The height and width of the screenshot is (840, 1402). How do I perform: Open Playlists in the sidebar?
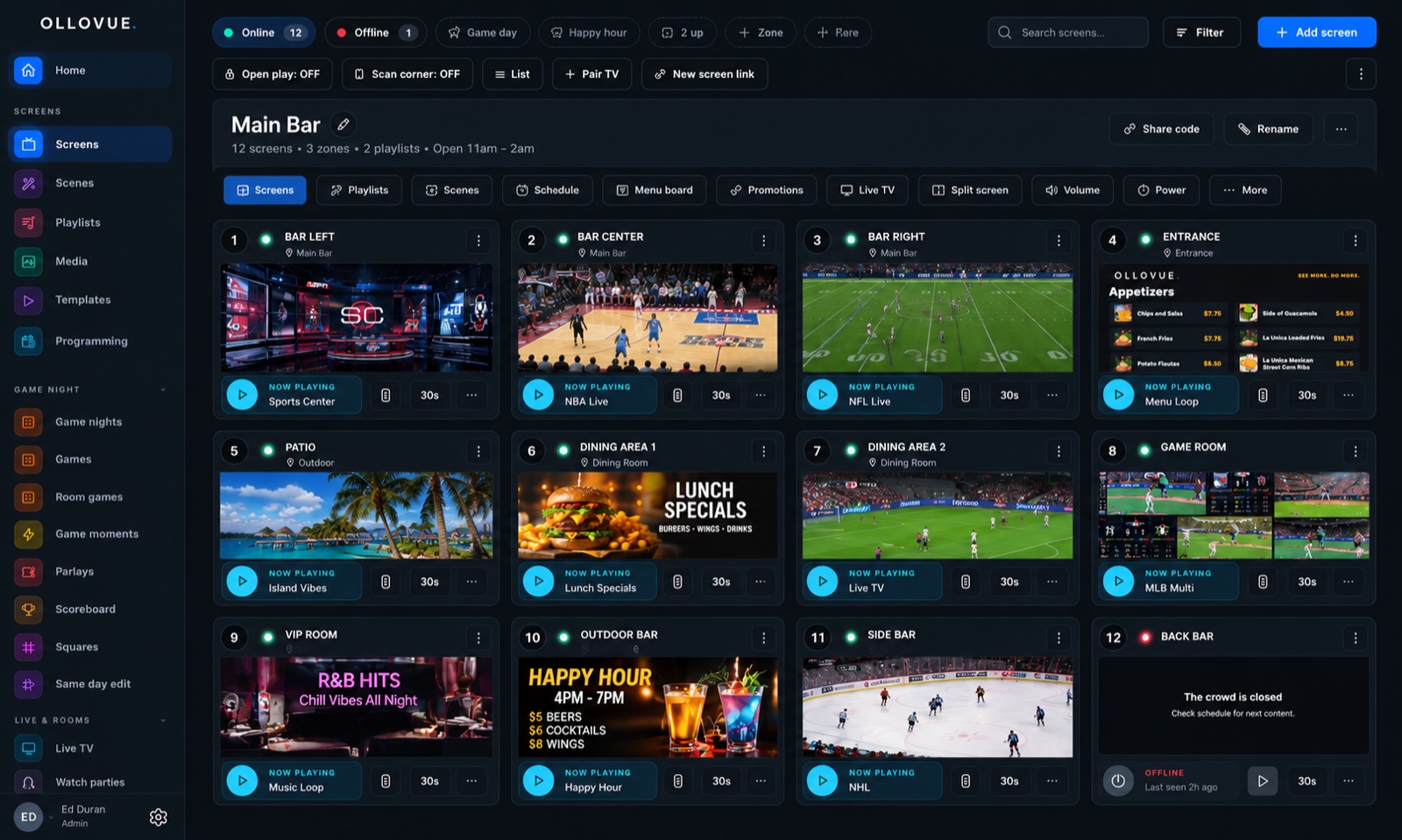(90, 222)
